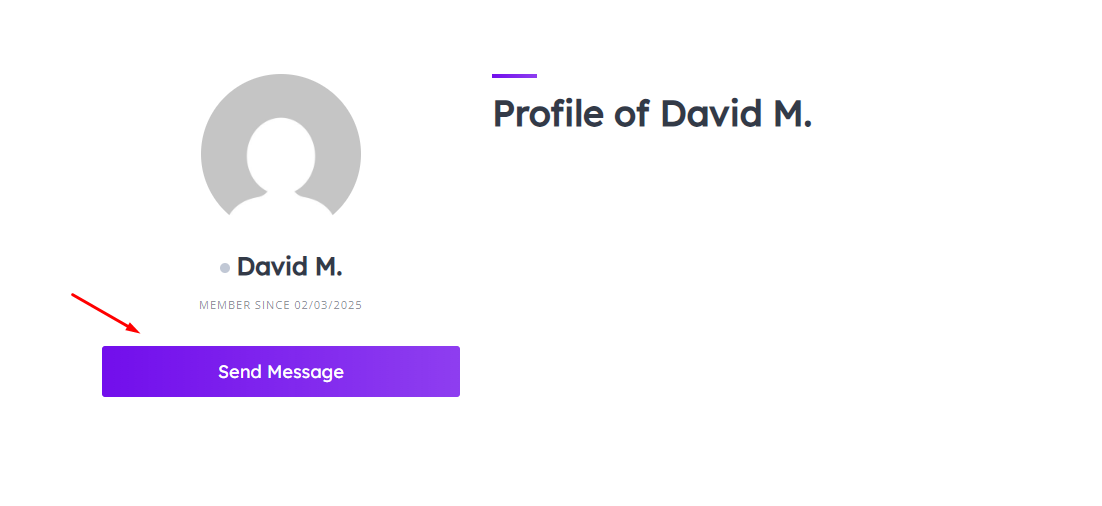Select the word Profile in the heading
This screenshot has width=1102, height=506.
click(x=548, y=113)
